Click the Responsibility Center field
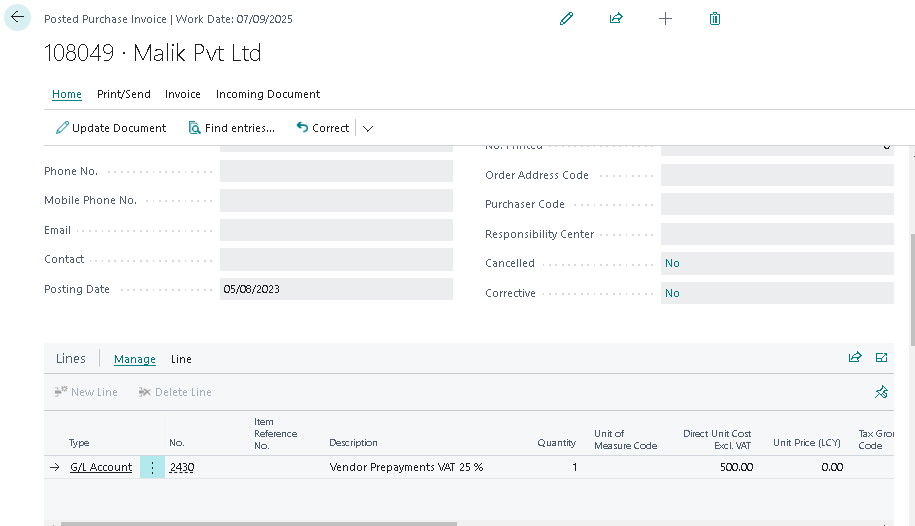Image resolution: width=915 pixels, height=526 pixels. coord(777,234)
